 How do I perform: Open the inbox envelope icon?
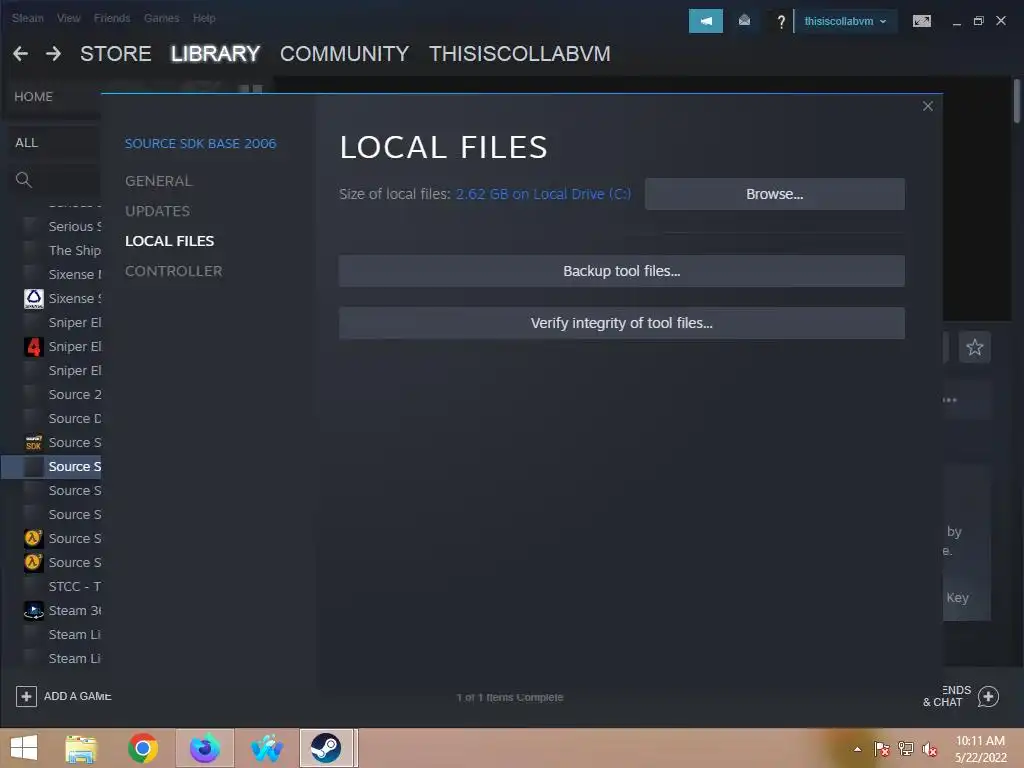(744, 21)
